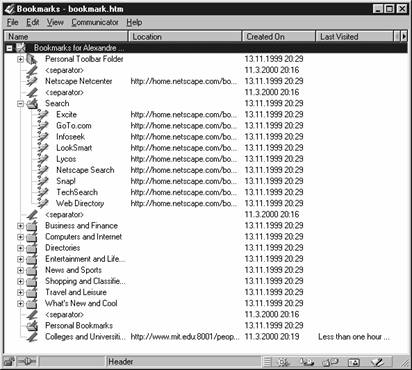Select the separator row below Web Directory
This screenshot has height=370, width=412.
pos(64,215)
